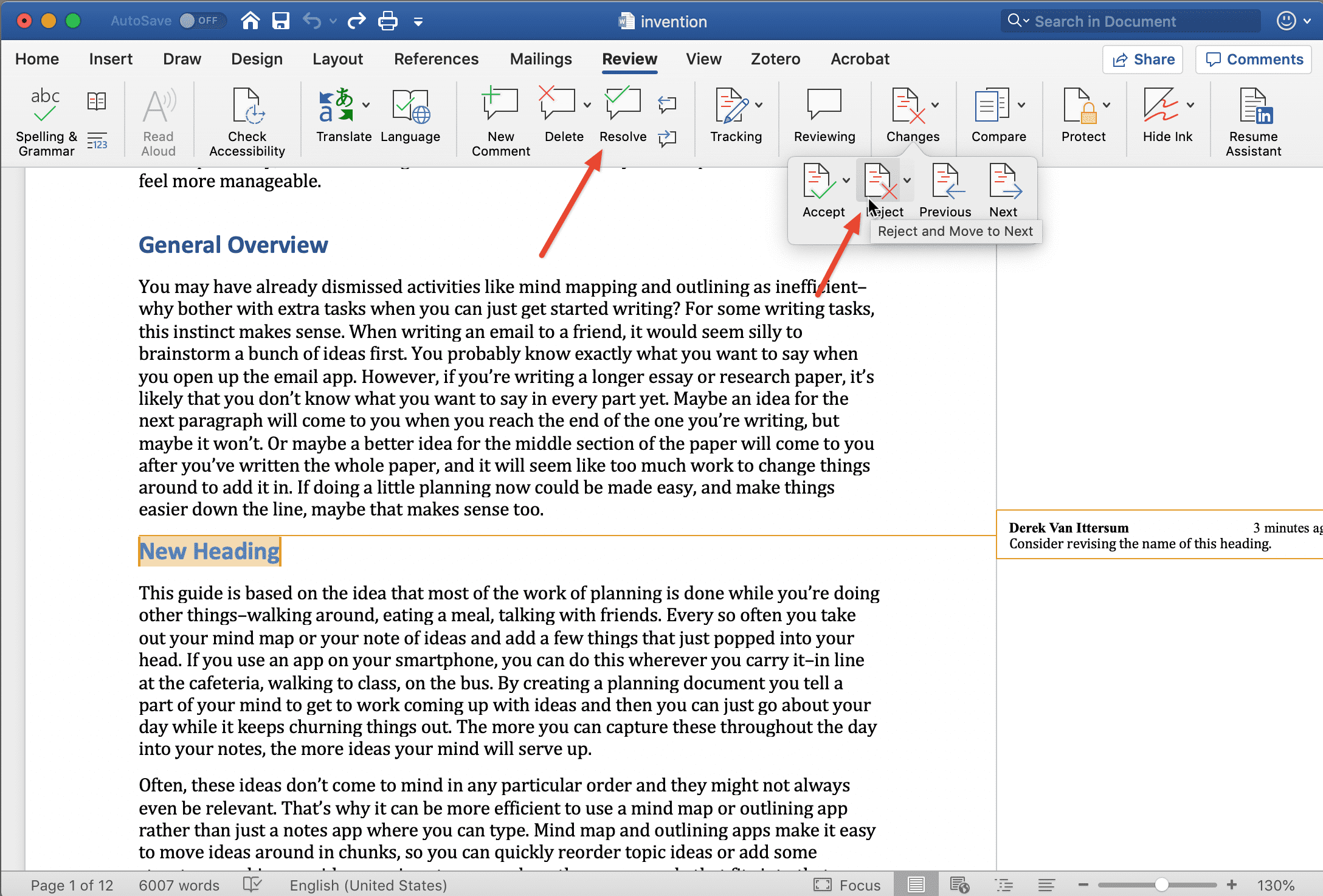Expand Changes dropdown arrow
This screenshot has width=1323, height=896.
pyautogui.click(x=935, y=105)
